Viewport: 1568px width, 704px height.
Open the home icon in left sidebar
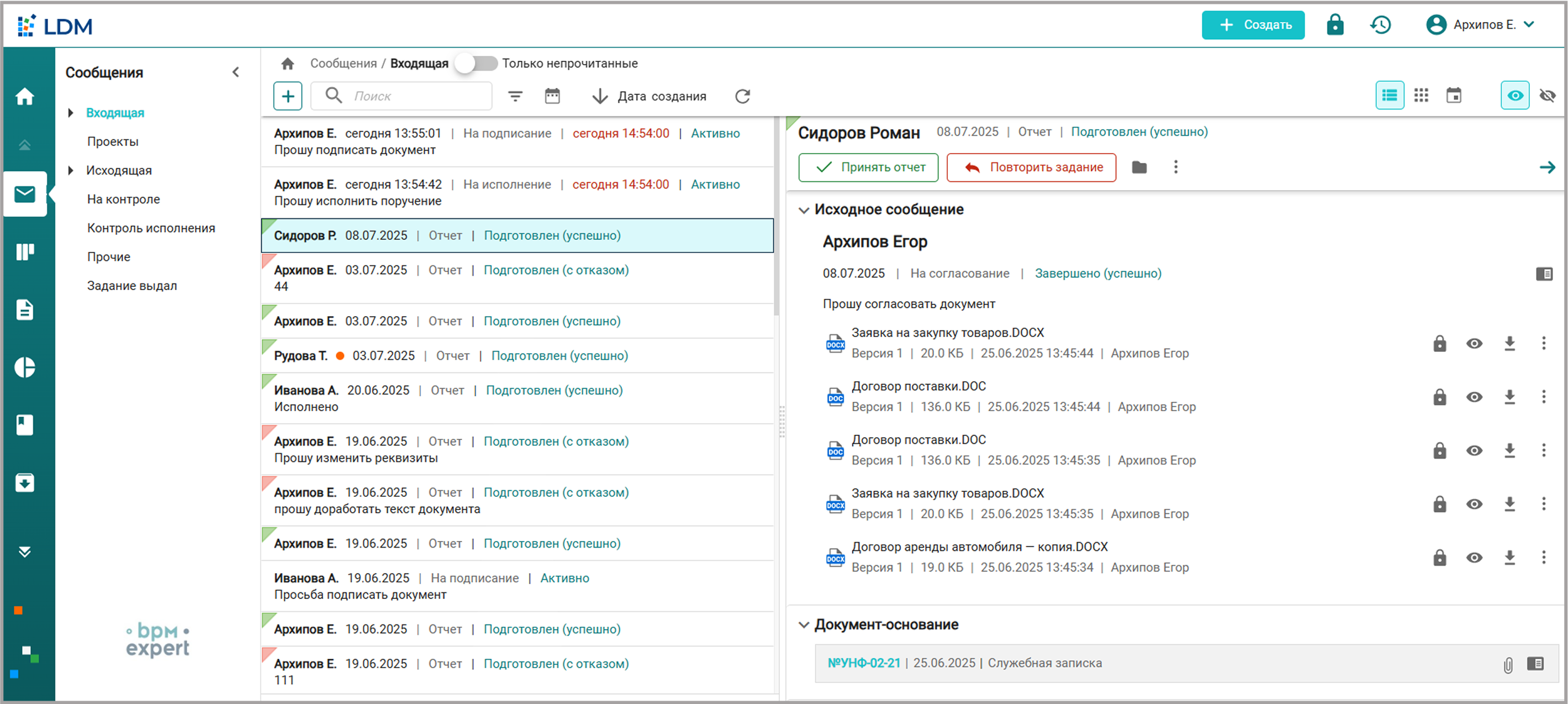[25, 96]
